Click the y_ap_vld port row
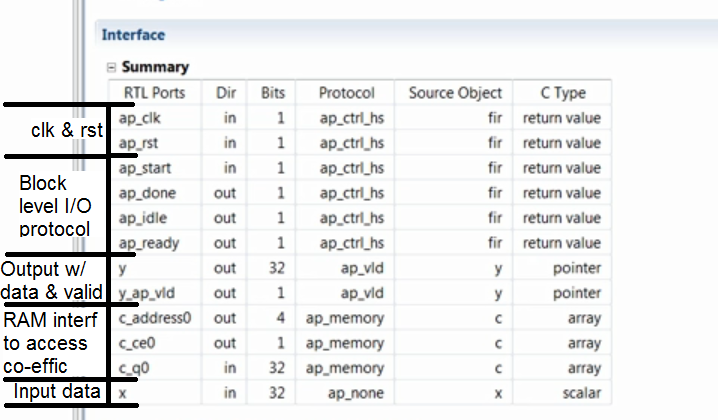 [360, 293]
